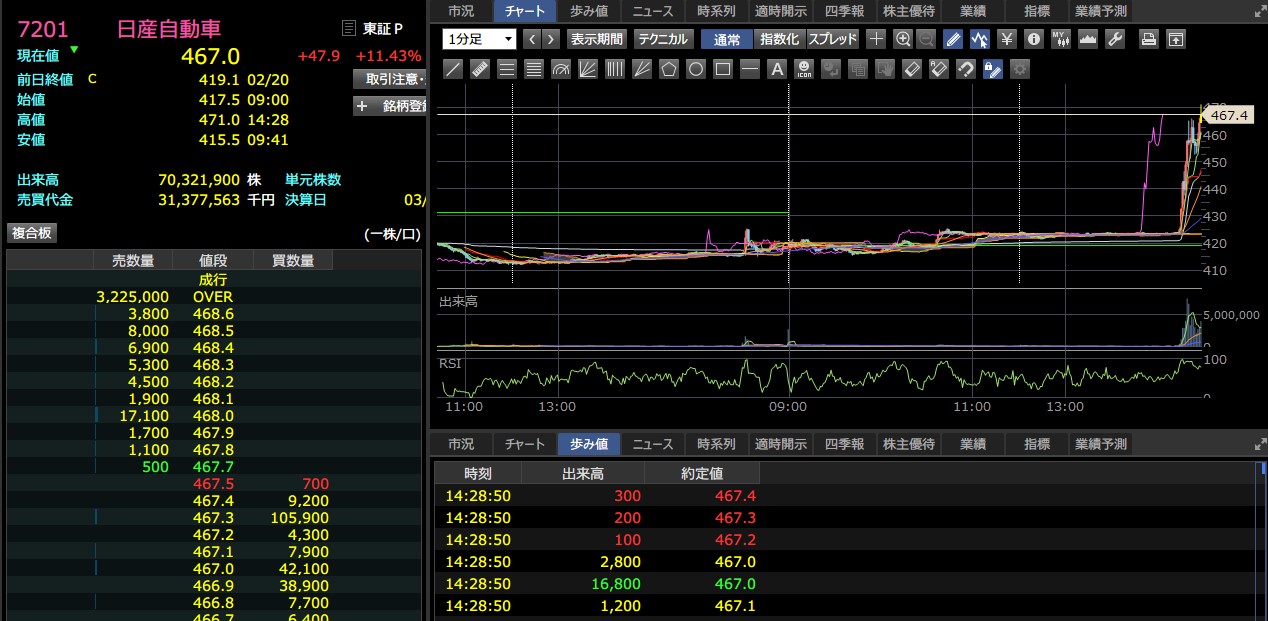Open the 市況 tab in upper panel
The height and width of the screenshot is (621, 1268).
(x=461, y=11)
